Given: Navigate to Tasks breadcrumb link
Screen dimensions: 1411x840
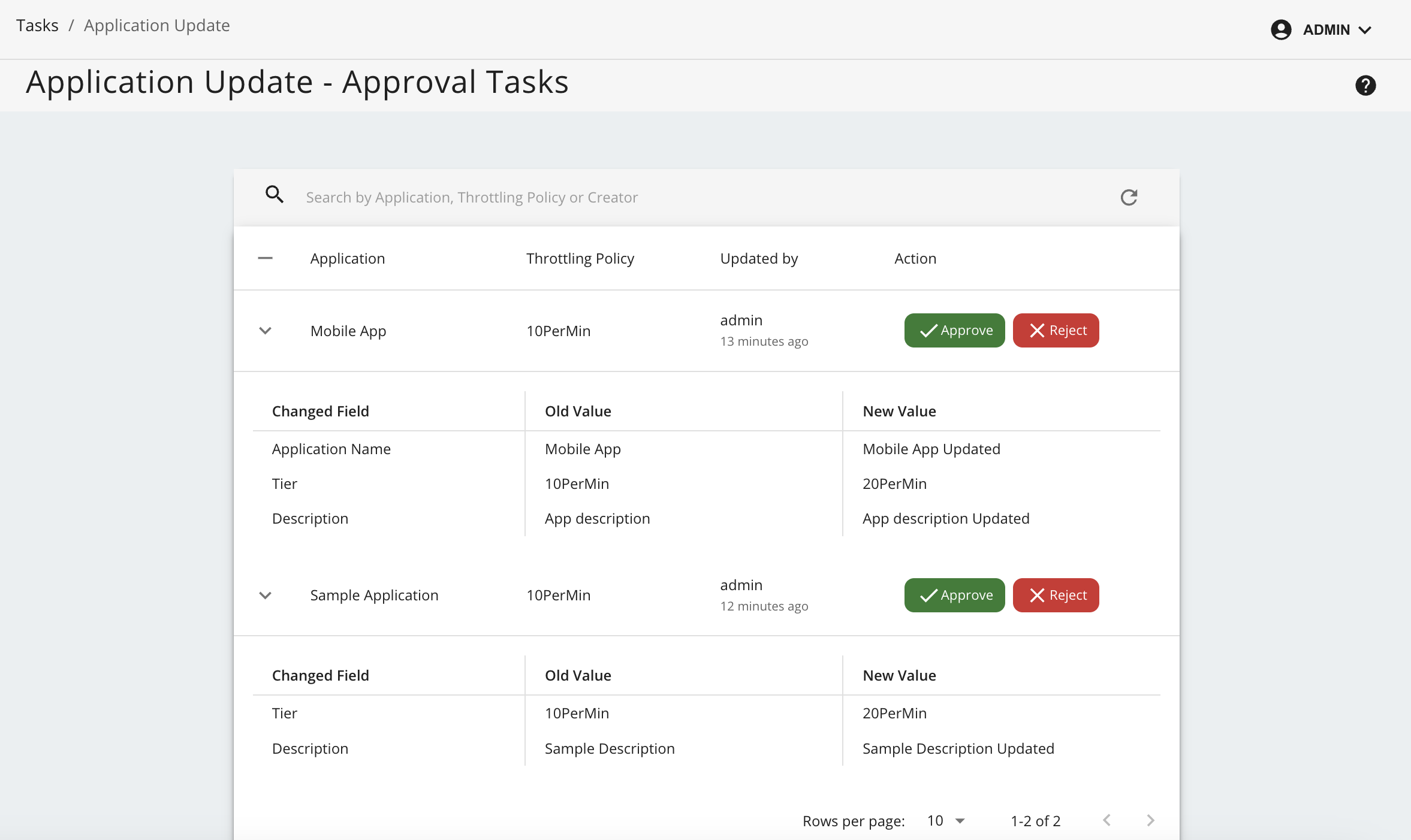Looking at the screenshot, I should click(37, 25).
